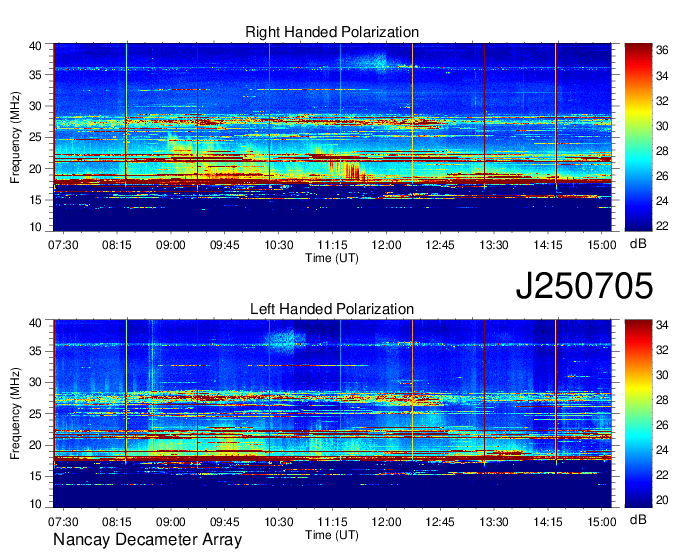680x552 pixels.
Task: Click 'Time (UT)' label under Right Handed plot
Action: point(332,258)
